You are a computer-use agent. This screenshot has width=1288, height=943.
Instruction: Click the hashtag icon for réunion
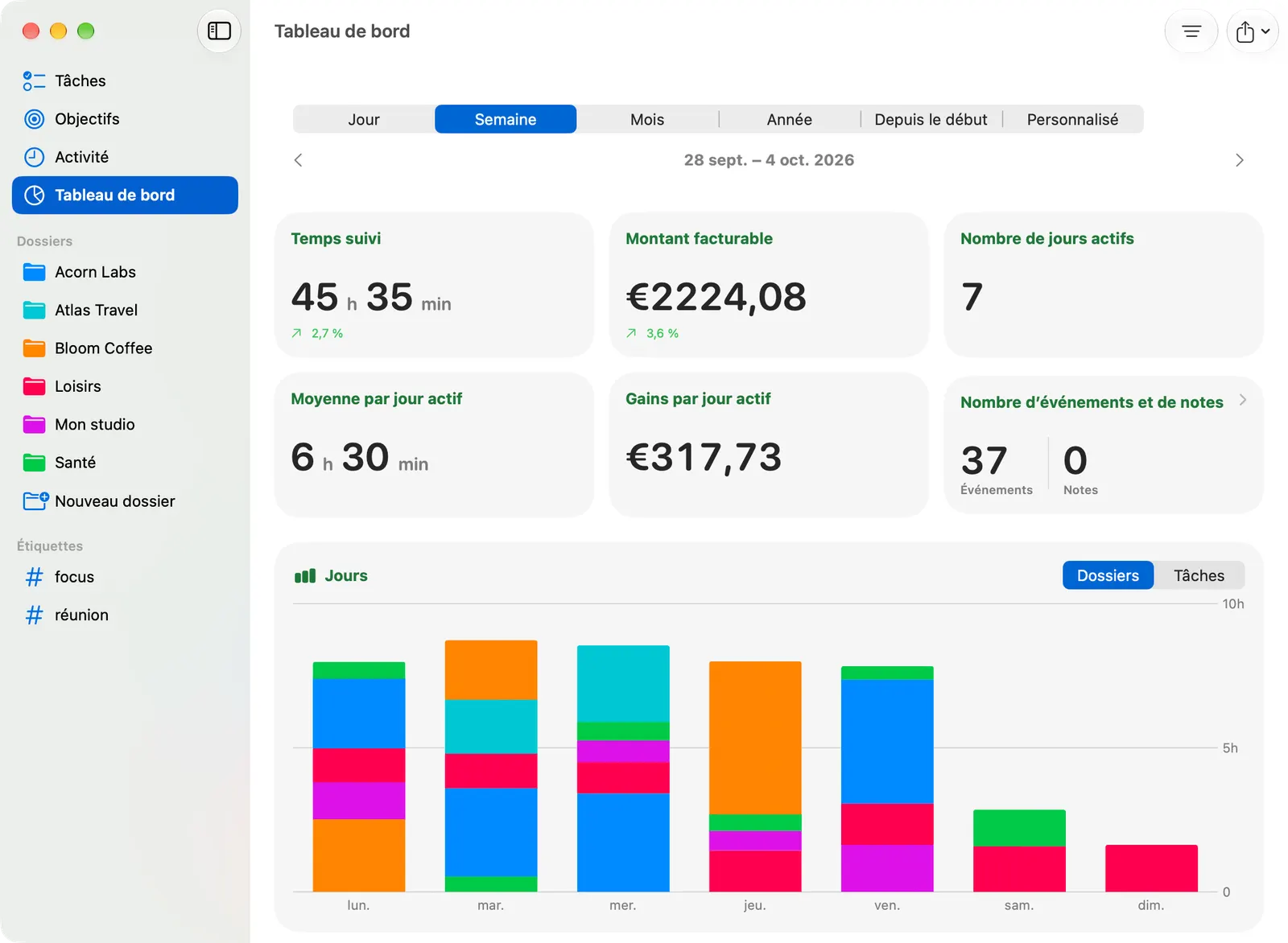[34, 615]
